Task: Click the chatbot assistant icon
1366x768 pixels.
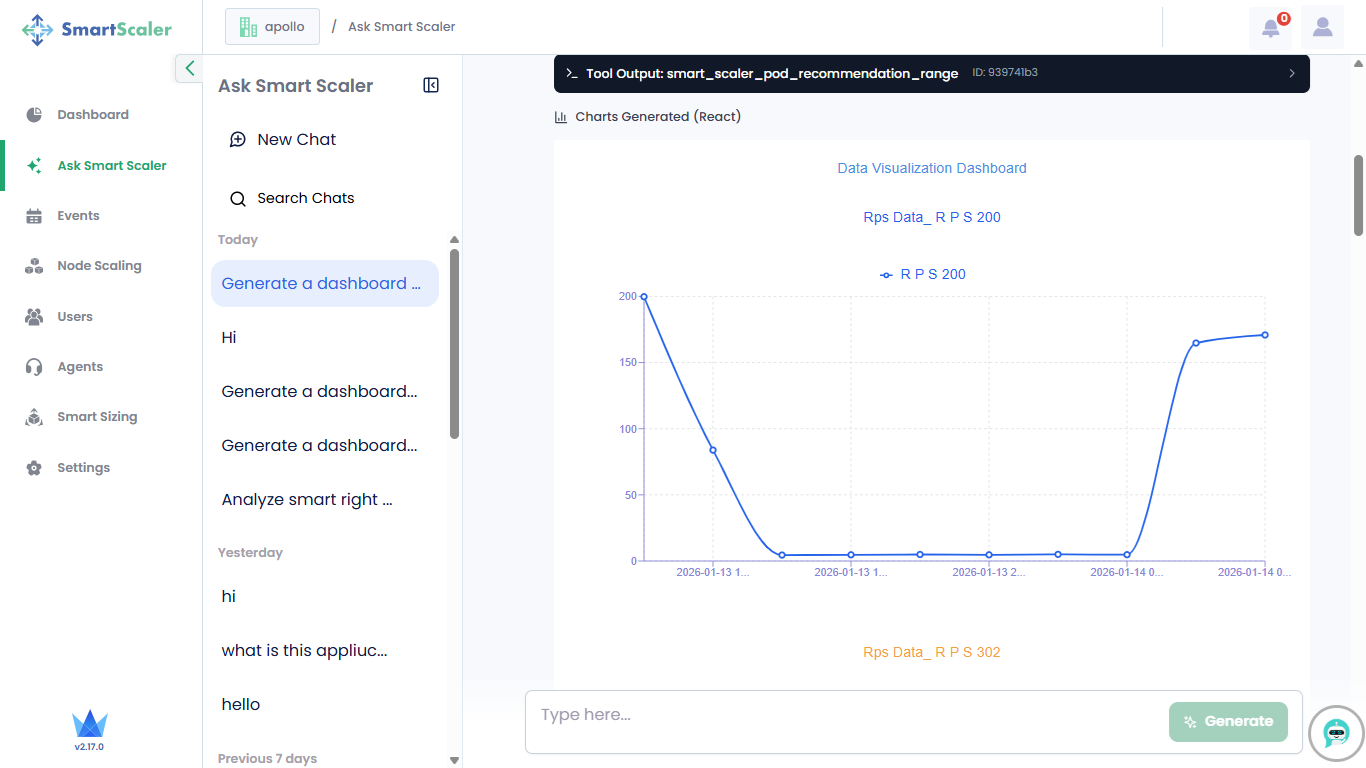Action: (x=1336, y=733)
